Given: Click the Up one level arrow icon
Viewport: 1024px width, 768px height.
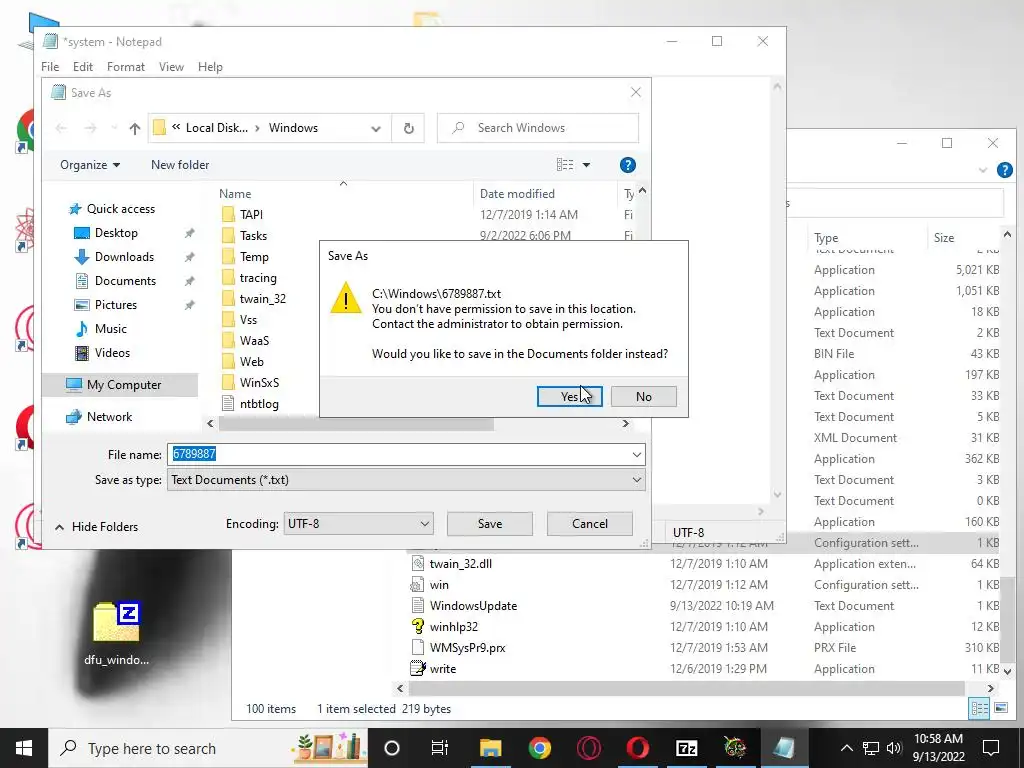Looking at the screenshot, I should point(135,128).
